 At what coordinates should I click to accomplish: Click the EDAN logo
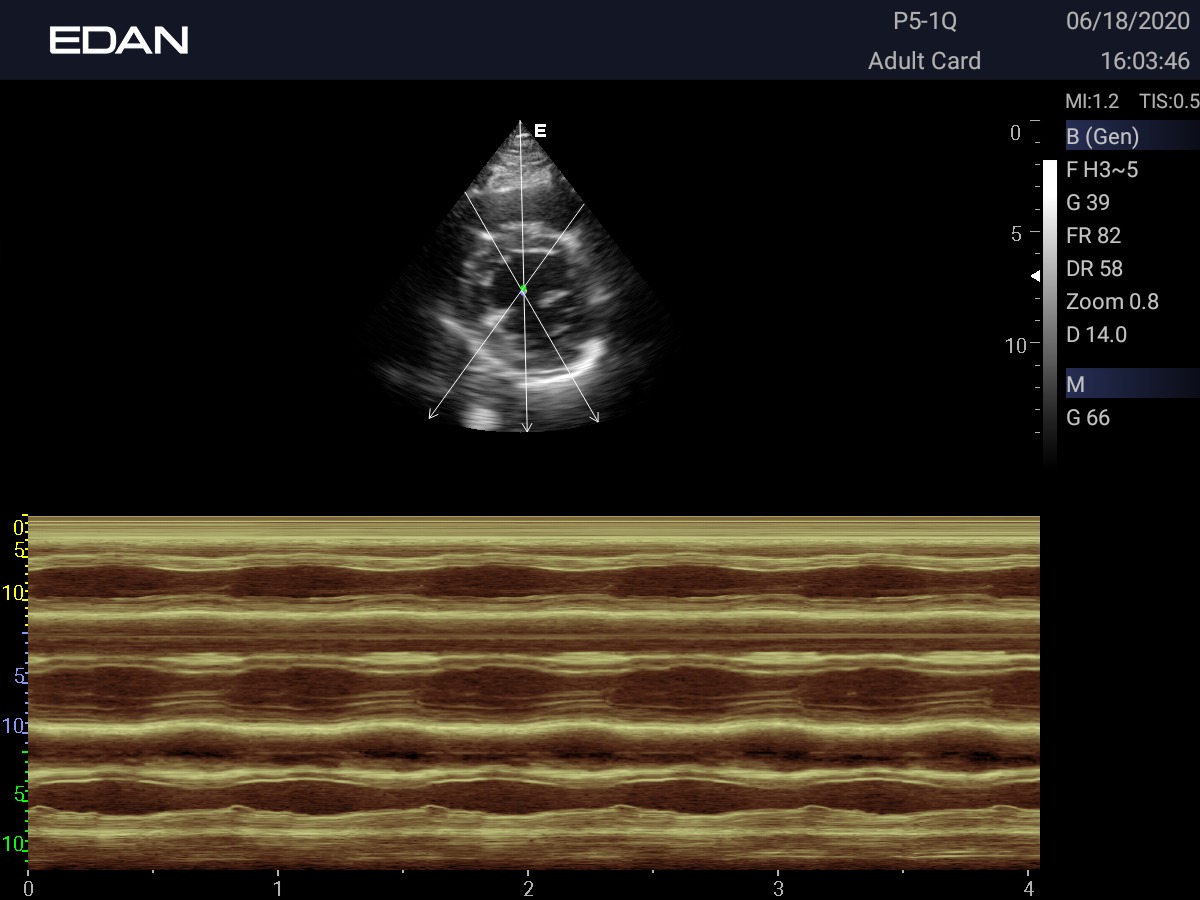tap(118, 40)
